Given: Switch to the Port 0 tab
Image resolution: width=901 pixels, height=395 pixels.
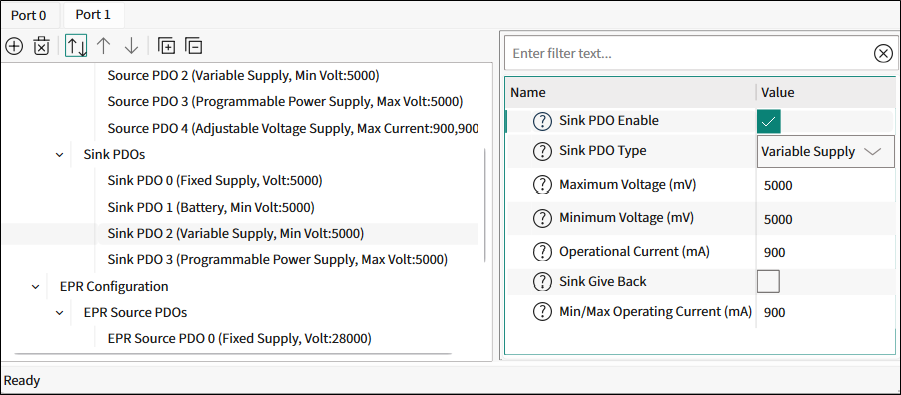Looking at the screenshot, I should tap(29, 16).
